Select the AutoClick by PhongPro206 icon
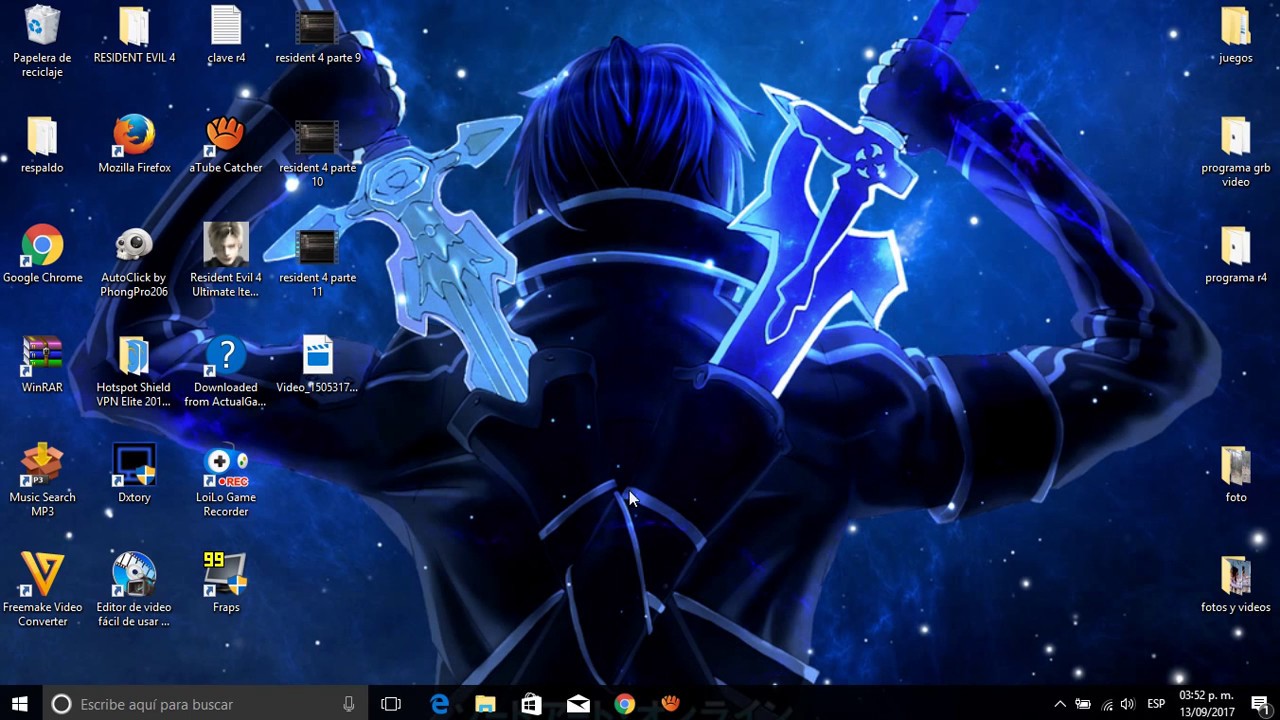 [134, 262]
